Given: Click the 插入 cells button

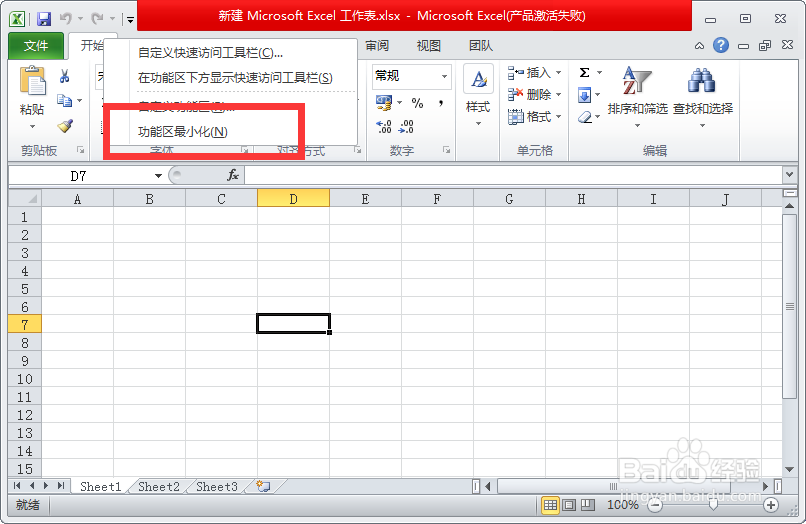Looking at the screenshot, I should tap(529, 73).
